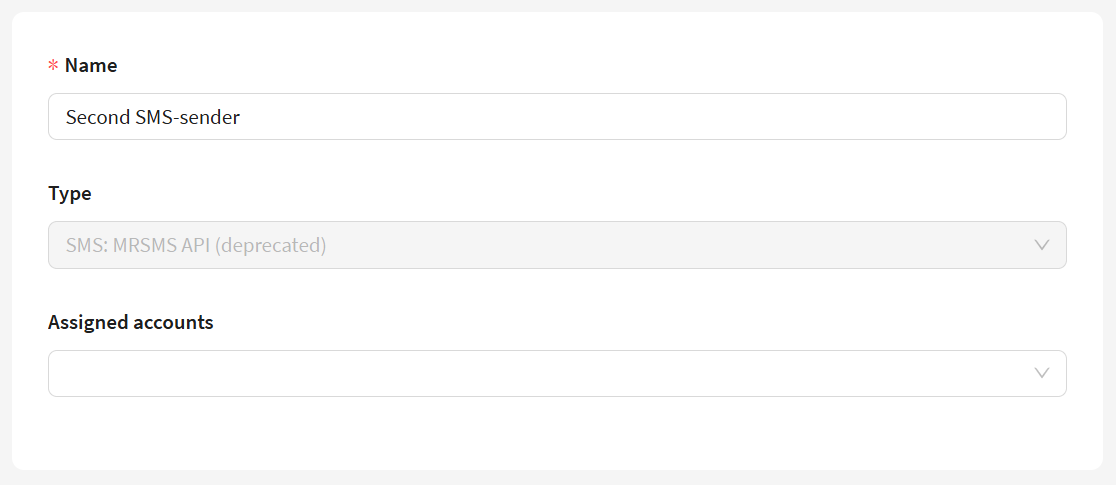Click the Type dropdown chevron arrow

coord(1041,245)
